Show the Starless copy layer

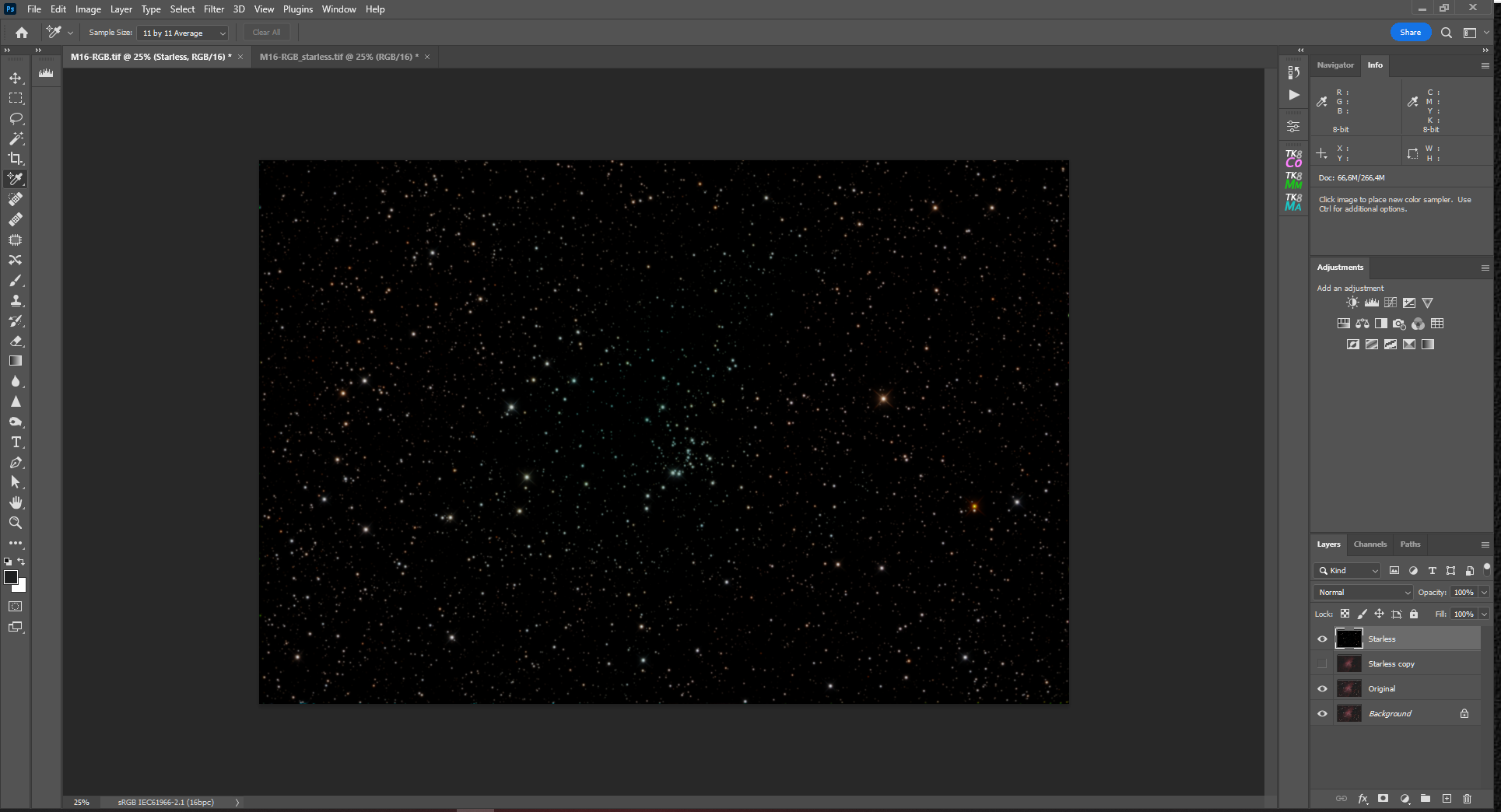(x=1322, y=664)
